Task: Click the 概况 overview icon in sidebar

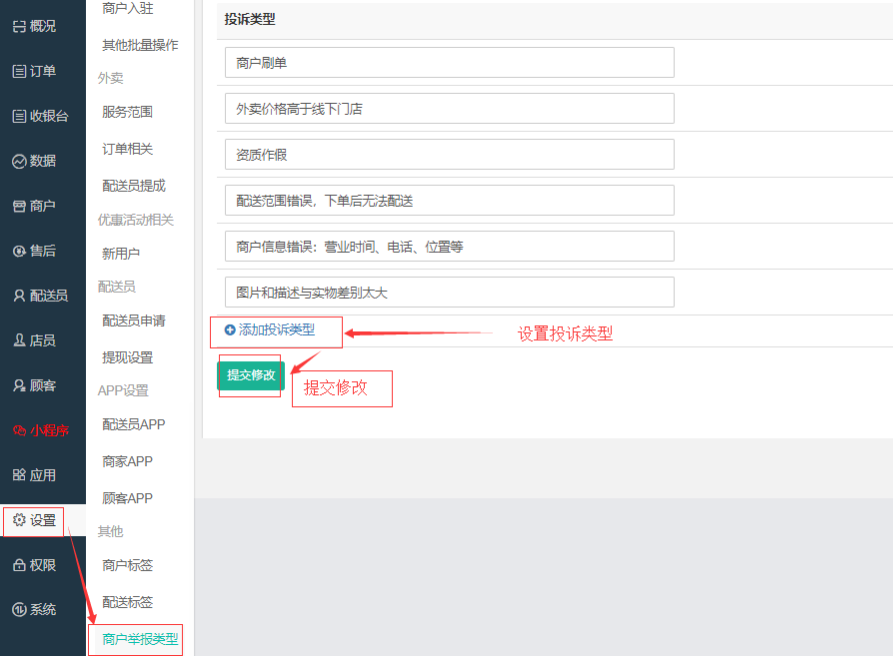Action: click(19, 26)
